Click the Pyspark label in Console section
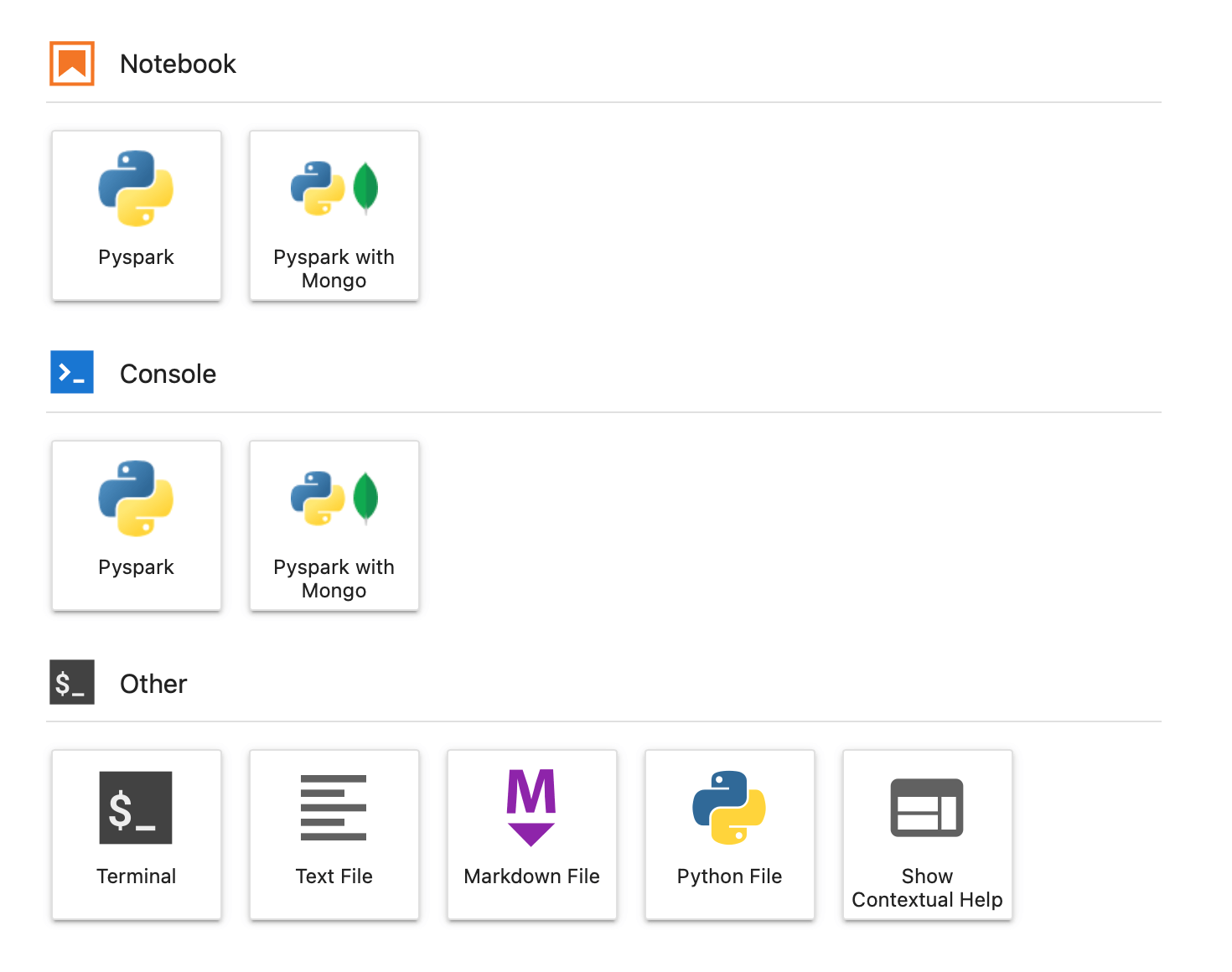 pos(137,567)
